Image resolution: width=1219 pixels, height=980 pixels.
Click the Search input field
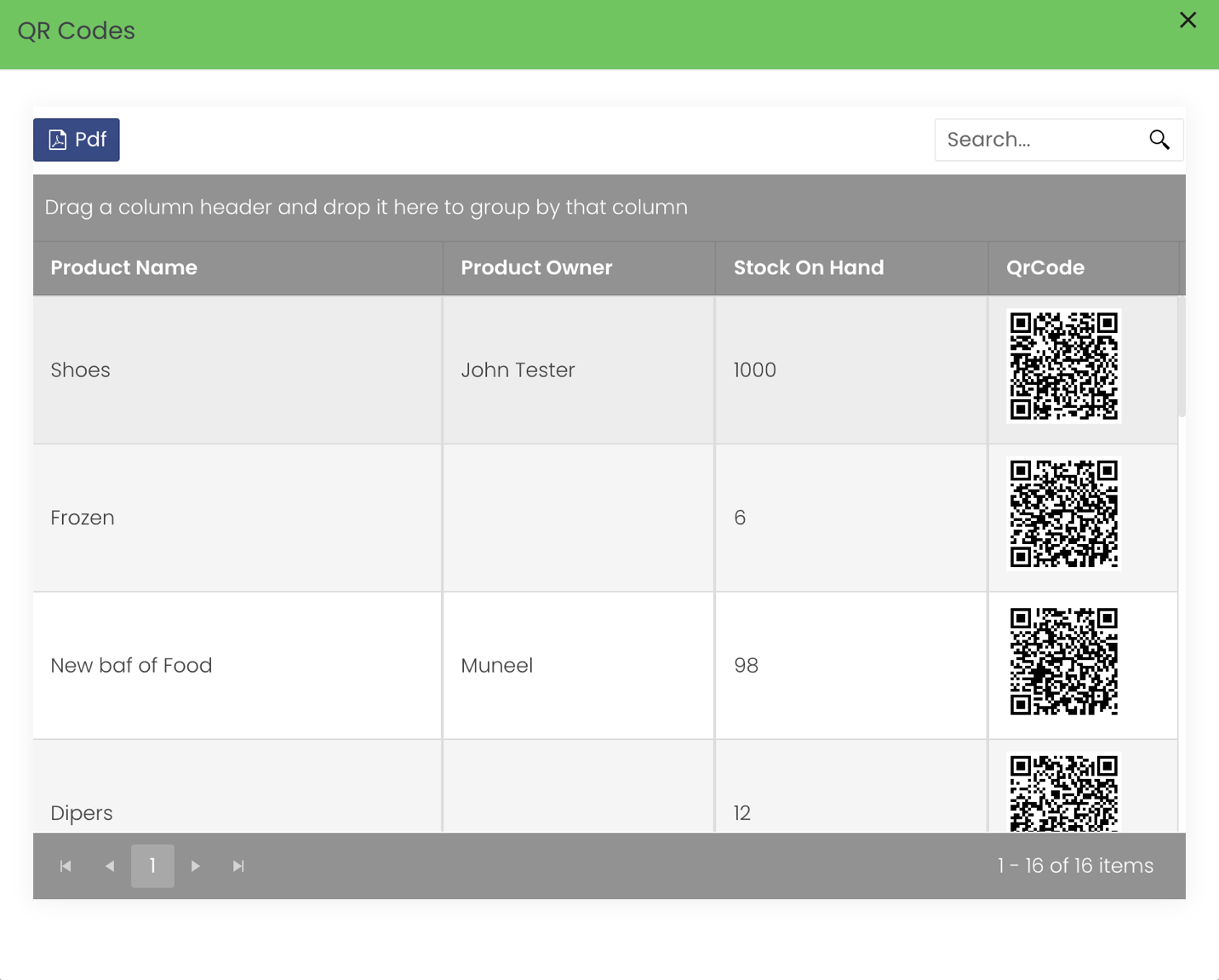pos(1030,139)
